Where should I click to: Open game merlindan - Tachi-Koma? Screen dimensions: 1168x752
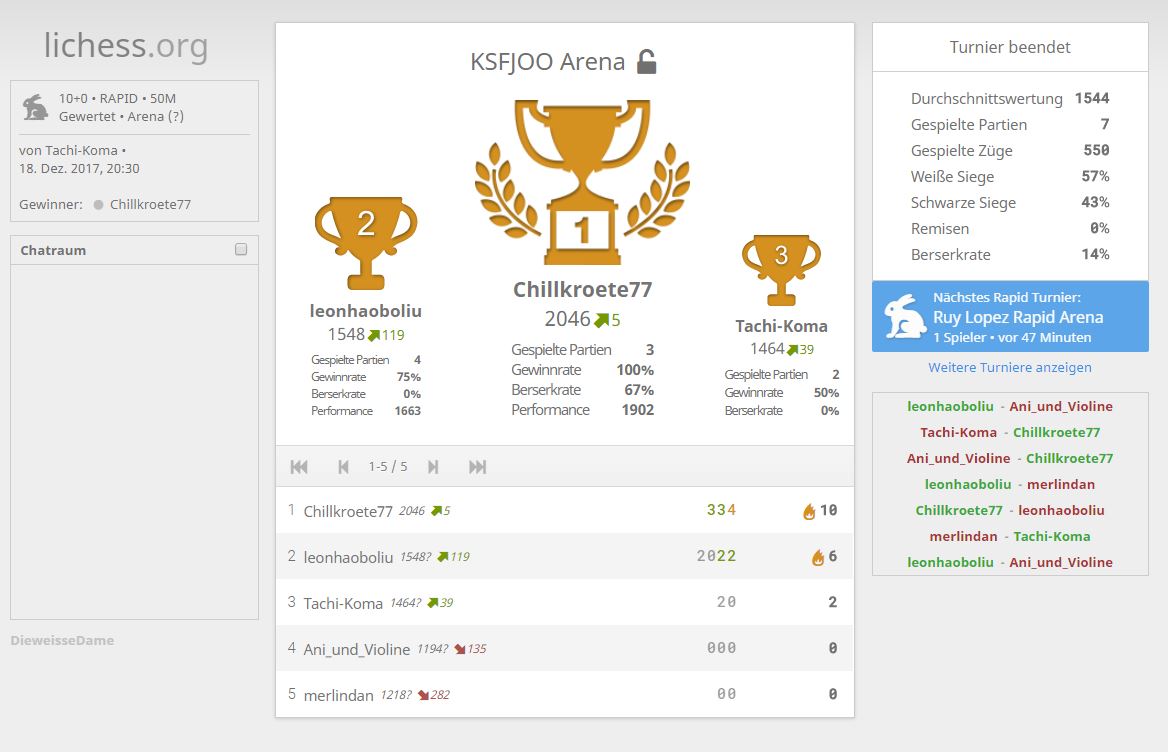tap(1010, 537)
